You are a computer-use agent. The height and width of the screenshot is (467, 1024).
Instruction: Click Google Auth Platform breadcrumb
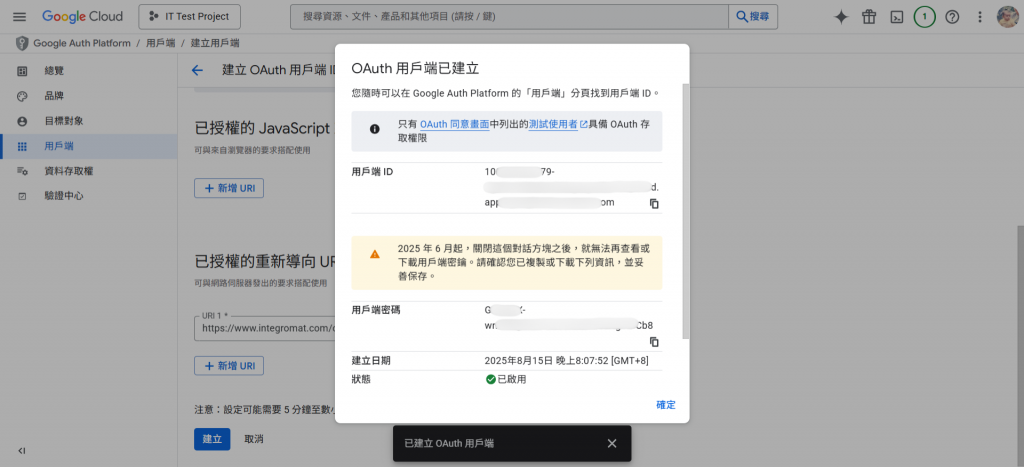point(82,43)
